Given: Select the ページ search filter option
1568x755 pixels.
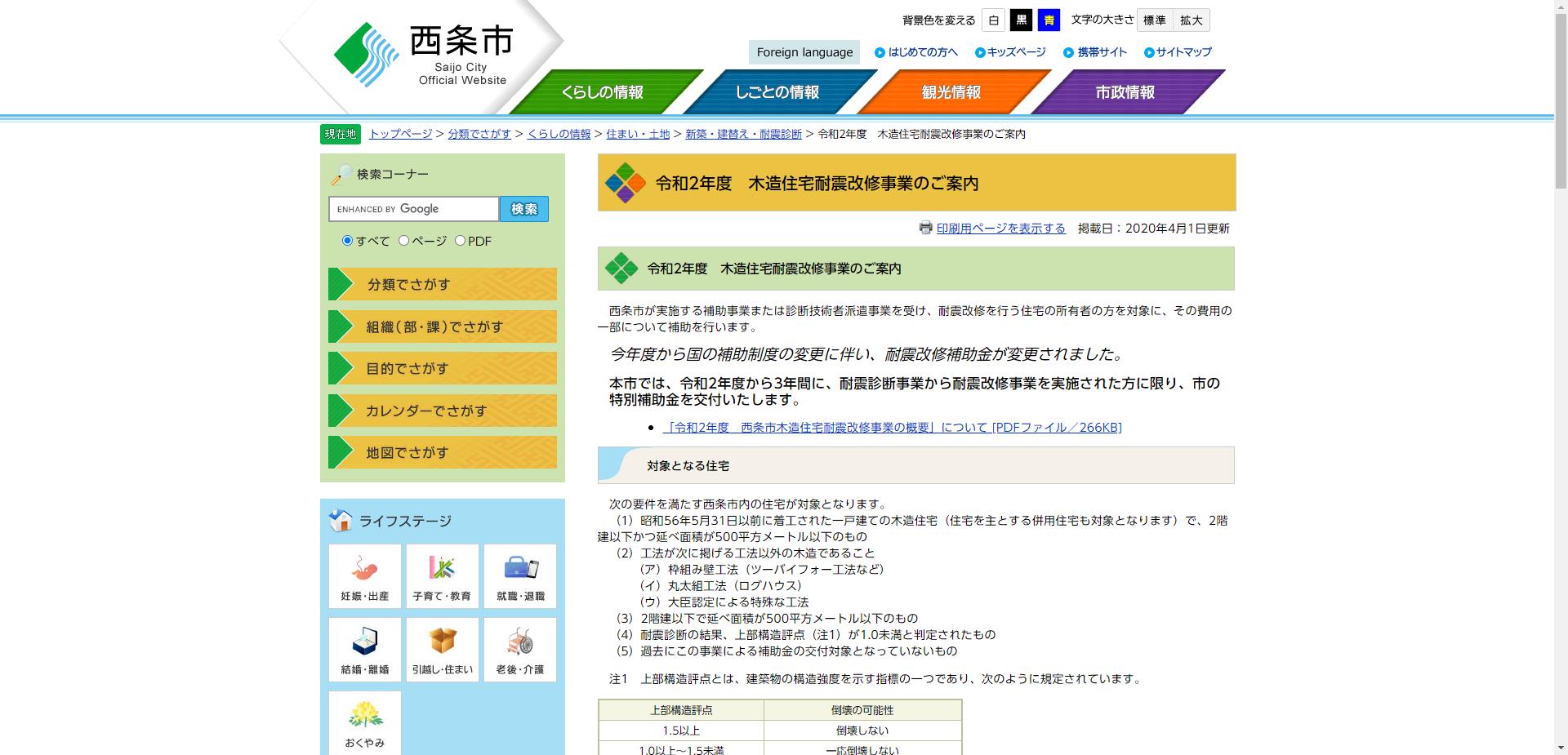Looking at the screenshot, I should click(x=403, y=241).
